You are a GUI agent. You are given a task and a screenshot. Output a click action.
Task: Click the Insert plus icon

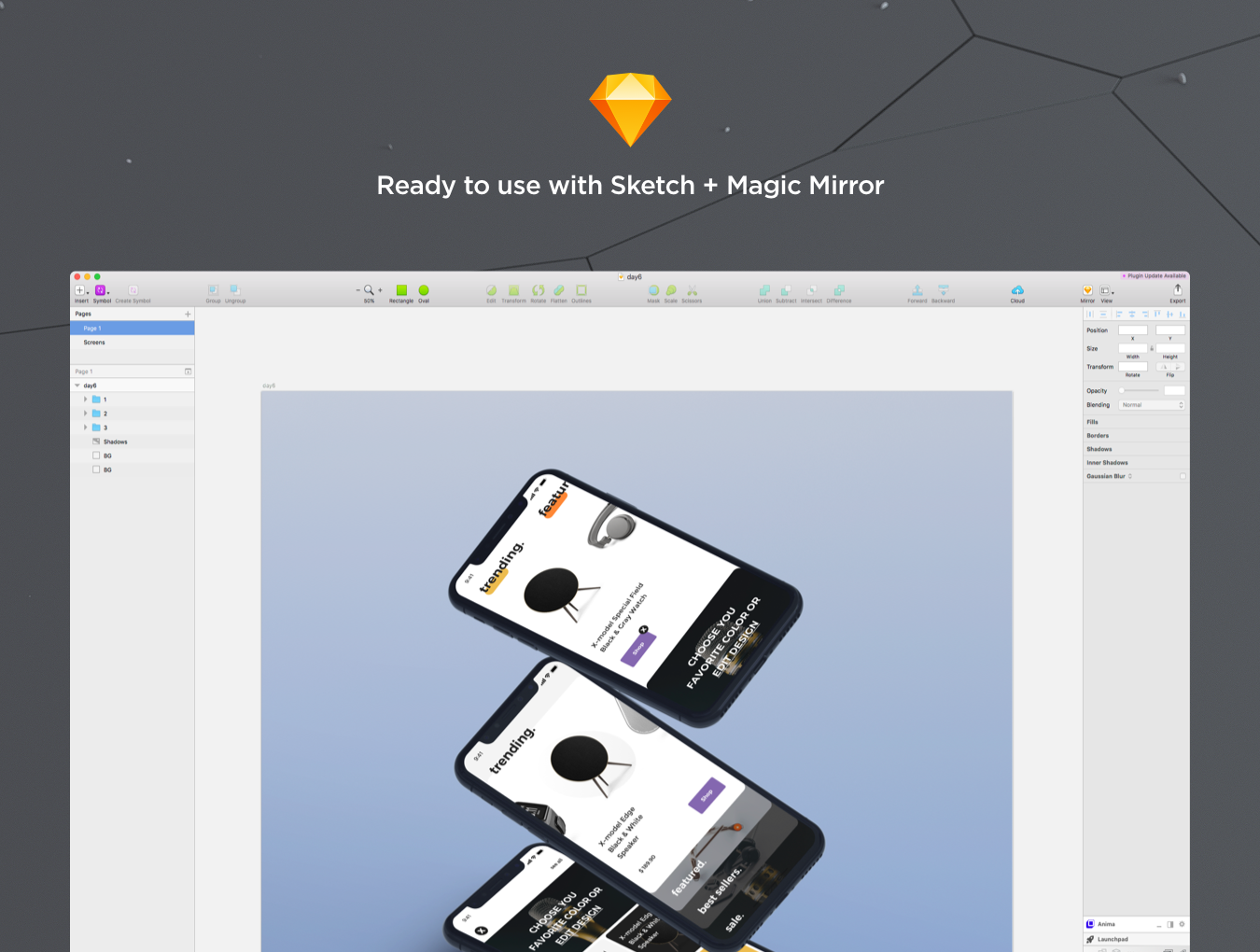click(80, 290)
